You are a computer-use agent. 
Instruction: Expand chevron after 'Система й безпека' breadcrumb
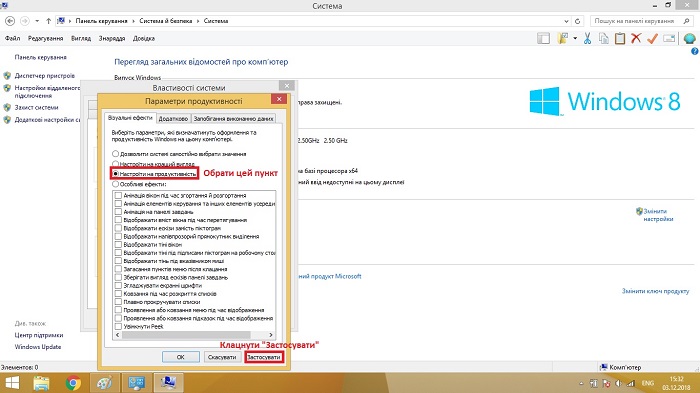(x=198, y=21)
